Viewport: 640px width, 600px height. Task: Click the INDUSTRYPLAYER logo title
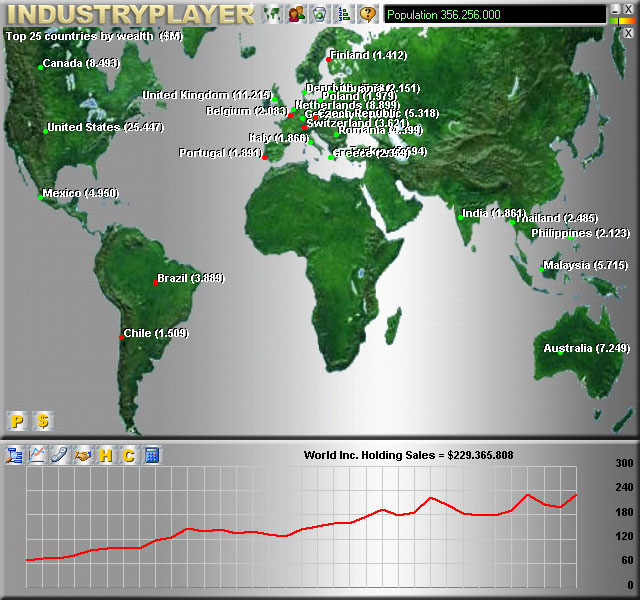(131, 14)
